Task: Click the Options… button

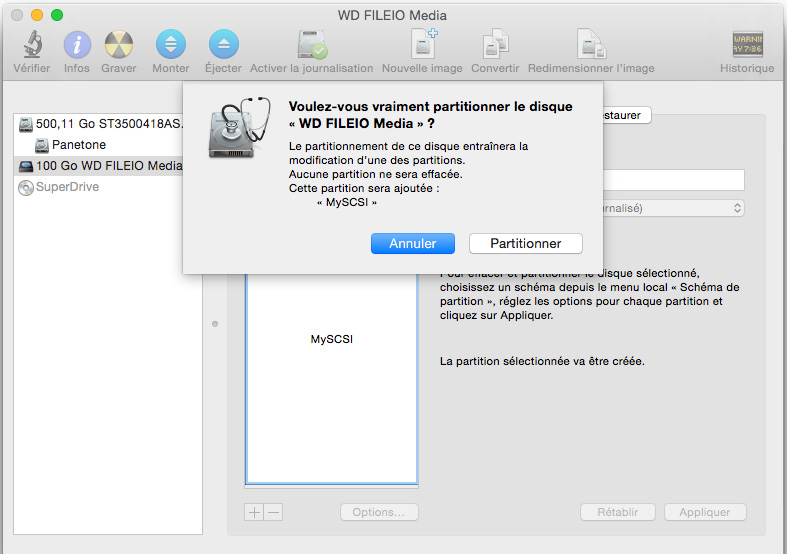Action: (379, 512)
